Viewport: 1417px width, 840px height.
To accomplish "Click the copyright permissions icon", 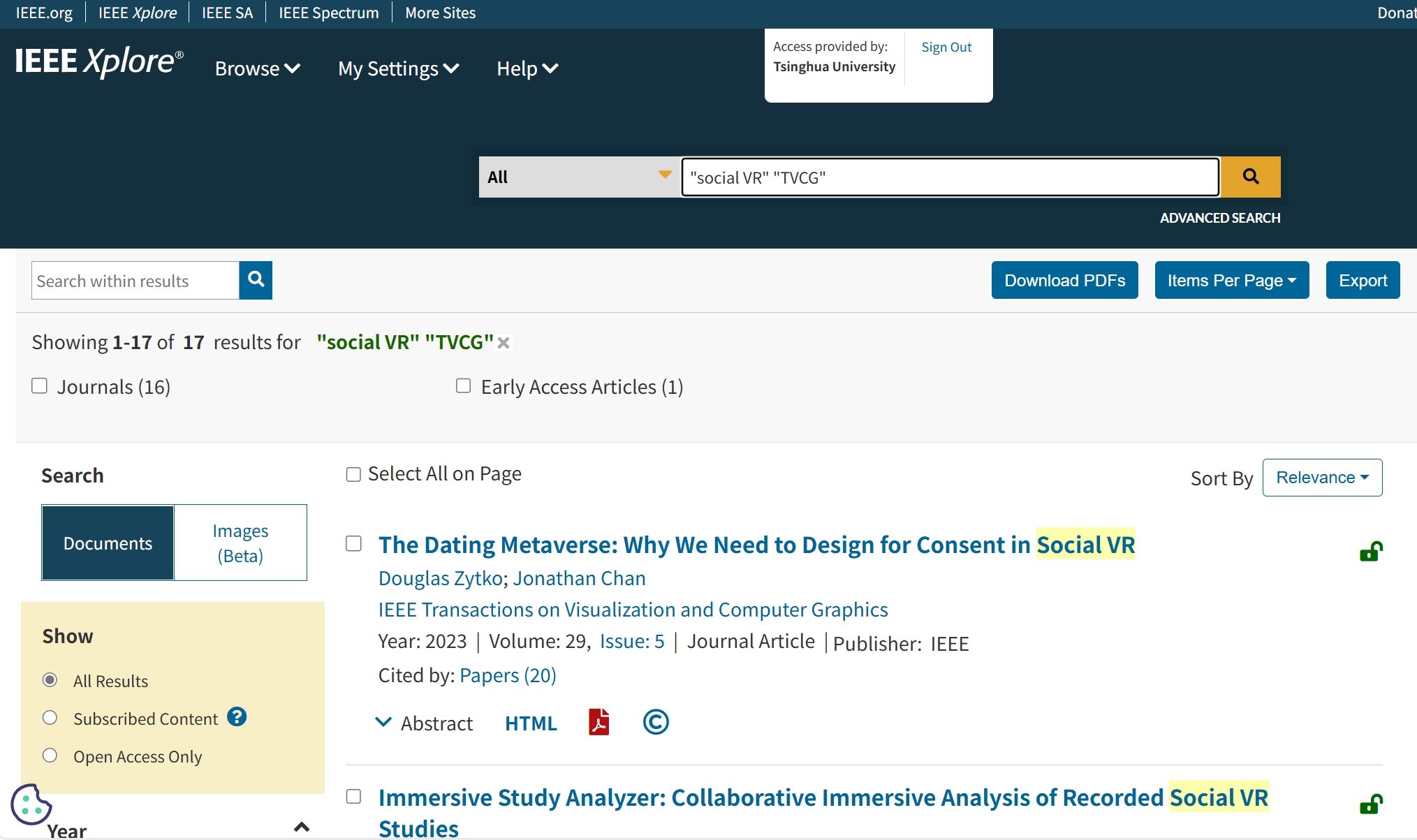I will tap(655, 722).
